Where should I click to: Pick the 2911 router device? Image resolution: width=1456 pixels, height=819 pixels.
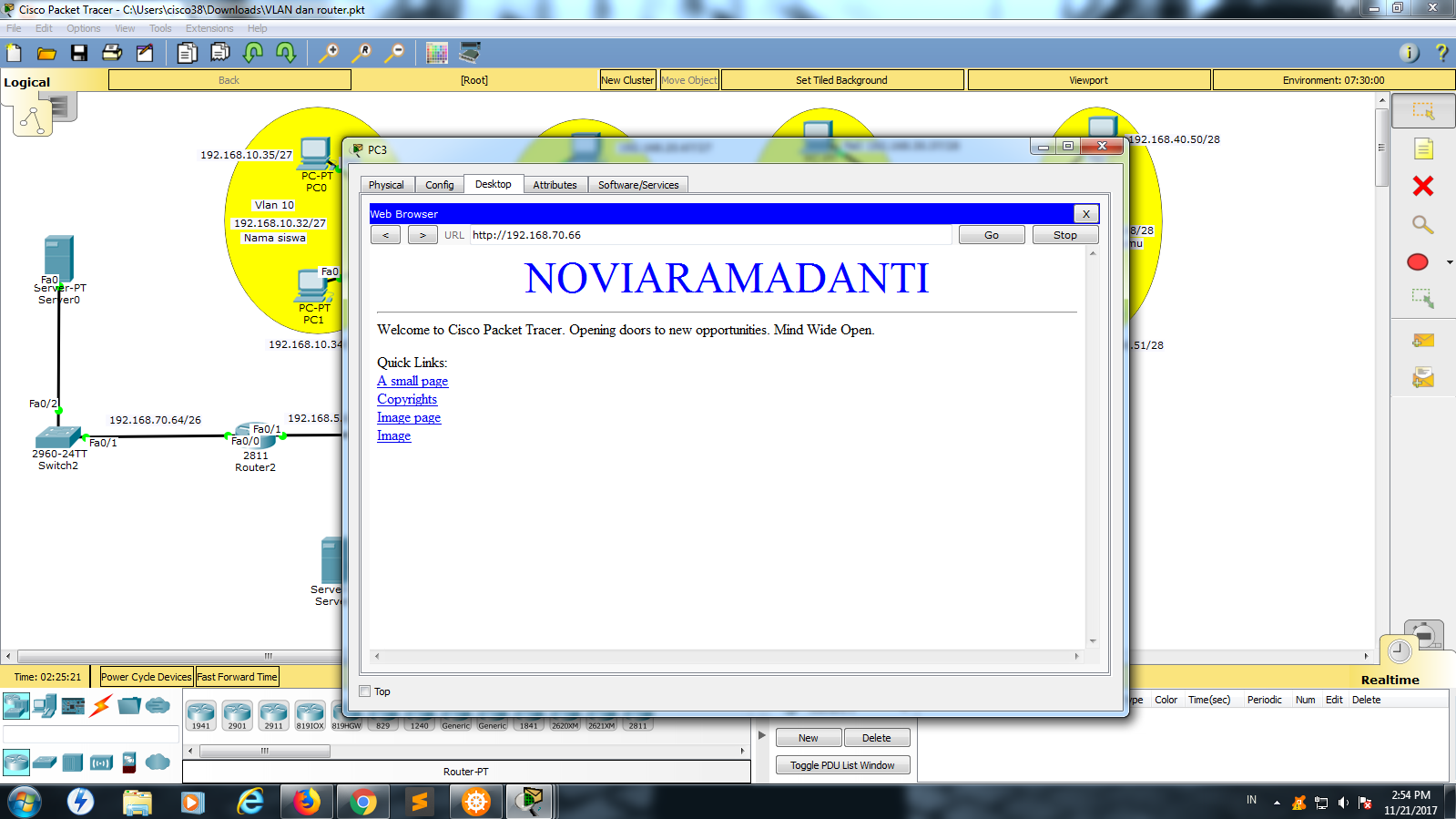273,715
